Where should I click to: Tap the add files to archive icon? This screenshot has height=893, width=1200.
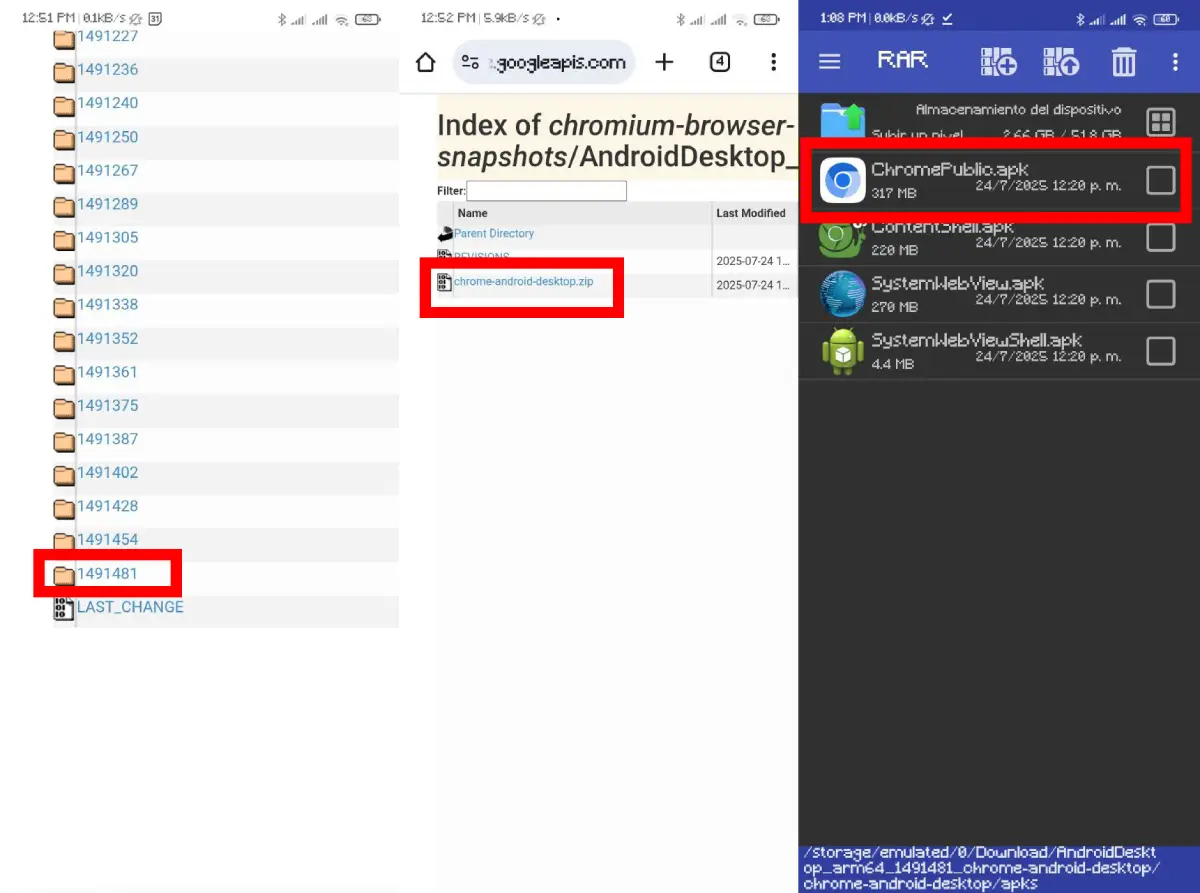998,62
